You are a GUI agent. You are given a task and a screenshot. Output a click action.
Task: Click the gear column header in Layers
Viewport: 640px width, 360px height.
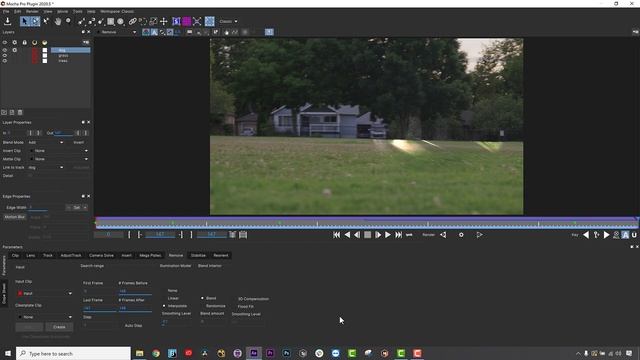15,42
